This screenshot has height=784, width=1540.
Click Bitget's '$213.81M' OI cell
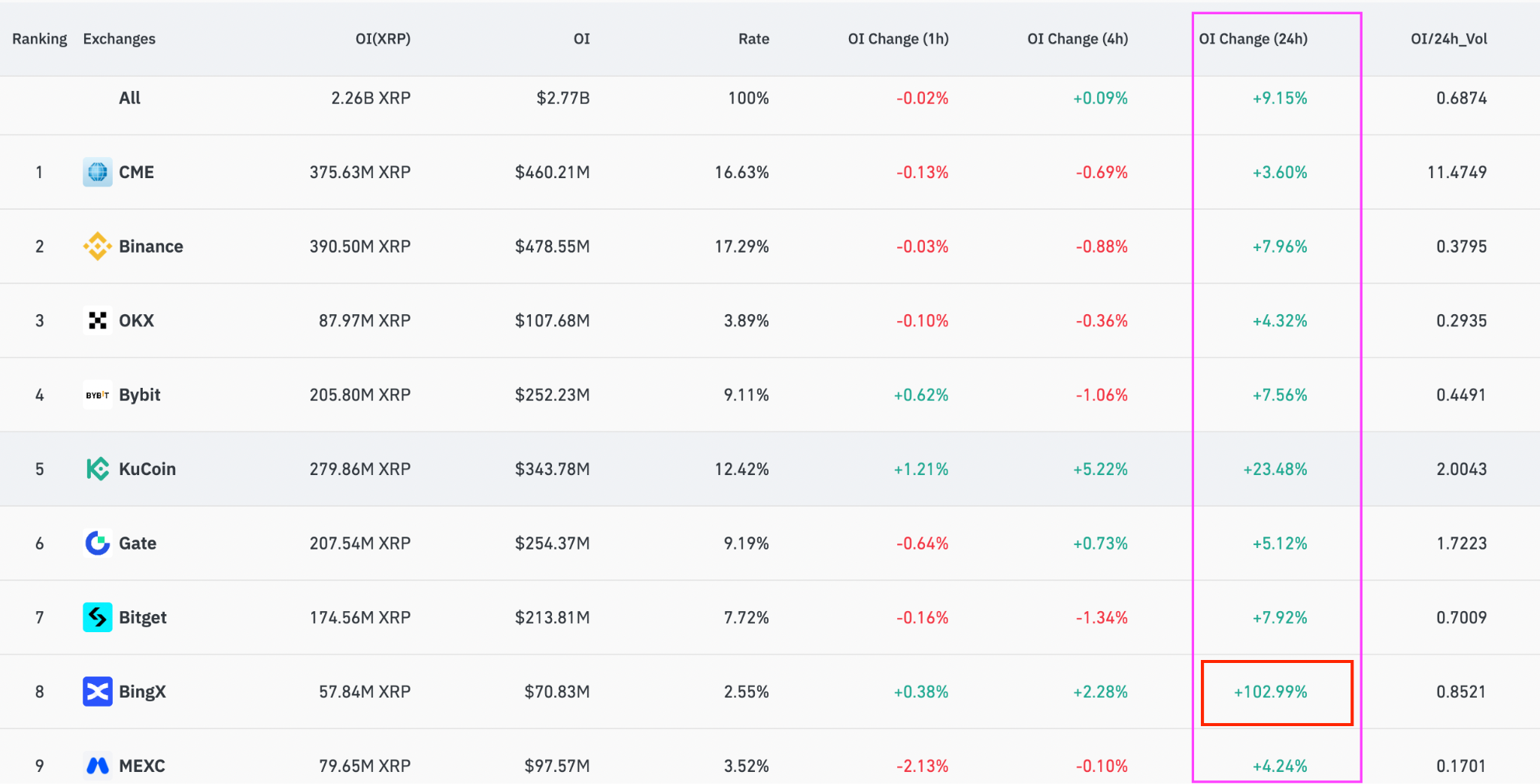pos(553,617)
